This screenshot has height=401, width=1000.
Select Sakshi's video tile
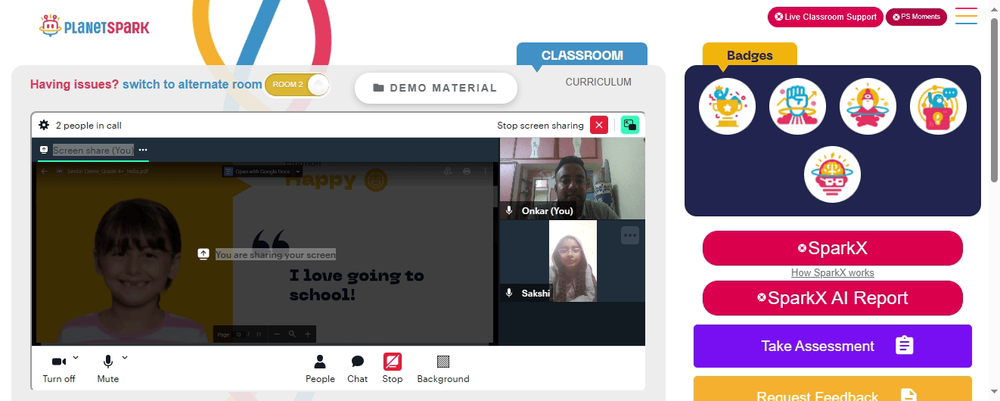pos(572,261)
